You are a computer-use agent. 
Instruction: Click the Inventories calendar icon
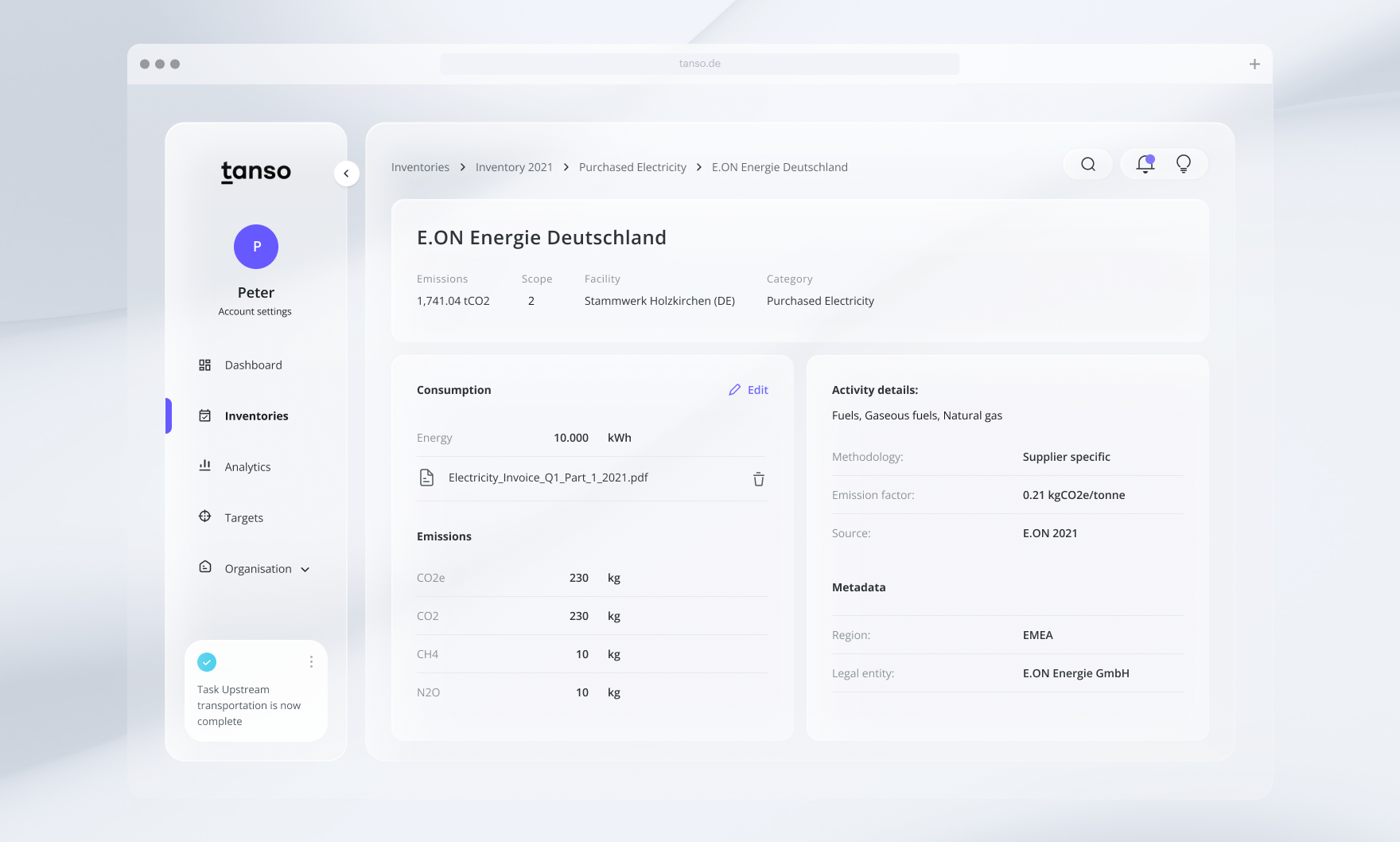pos(204,415)
